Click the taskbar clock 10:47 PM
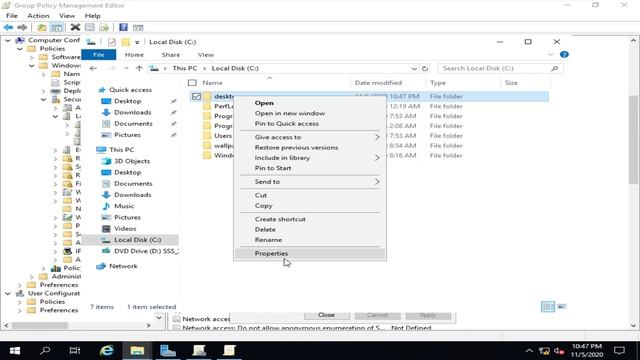 tap(587, 351)
